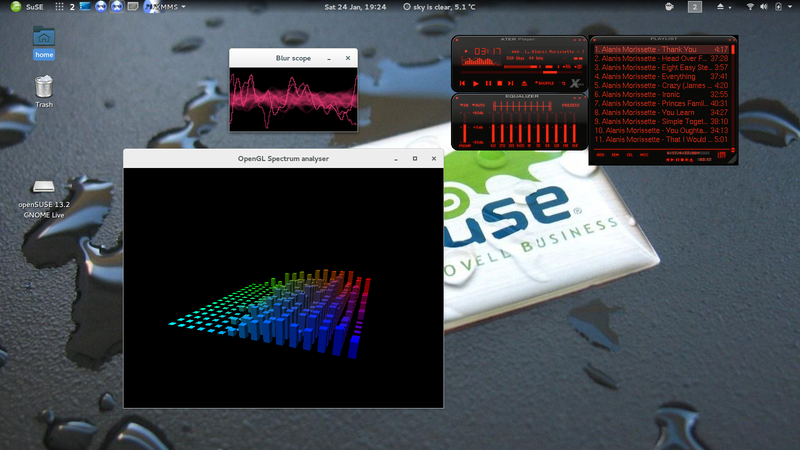Screen dimensions: 800x450
Task: Click the PREAMP slider in equalizer
Action: coord(465,128)
